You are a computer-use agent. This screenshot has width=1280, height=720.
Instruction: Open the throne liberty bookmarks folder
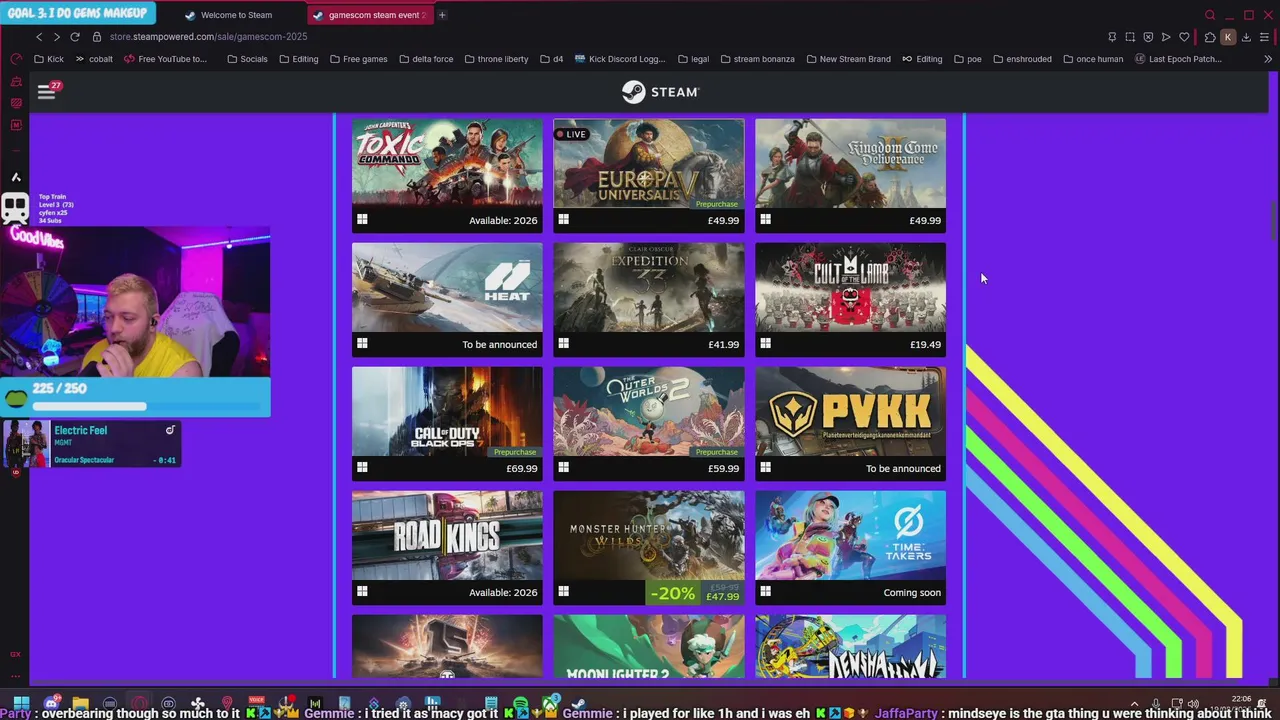click(496, 59)
